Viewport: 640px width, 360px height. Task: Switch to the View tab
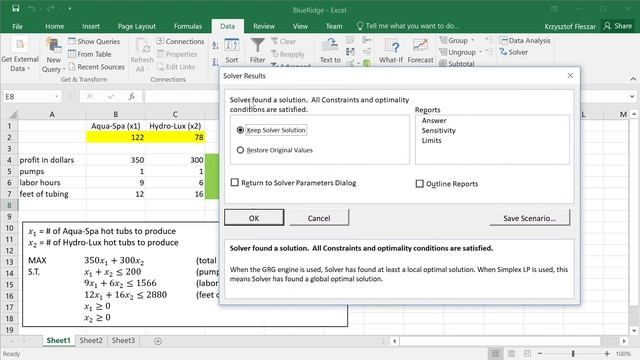click(x=300, y=26)
